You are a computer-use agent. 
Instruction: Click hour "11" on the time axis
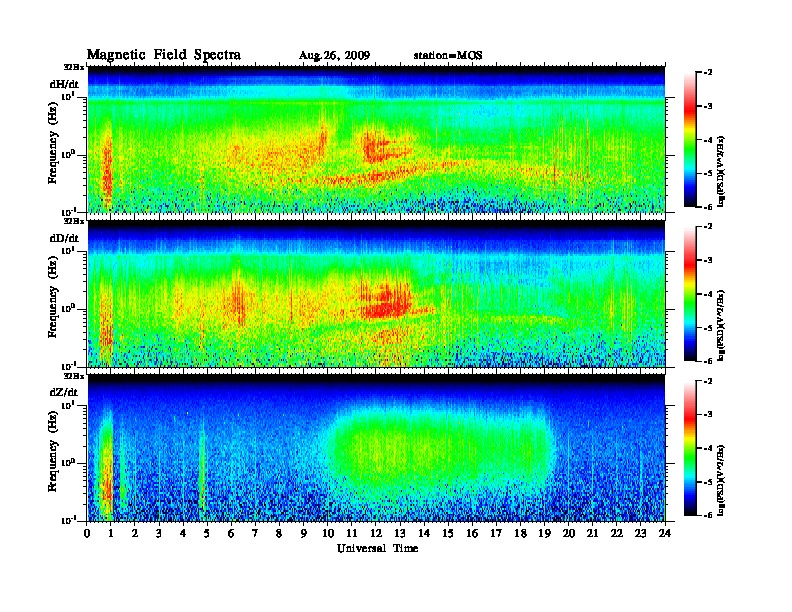352,534
